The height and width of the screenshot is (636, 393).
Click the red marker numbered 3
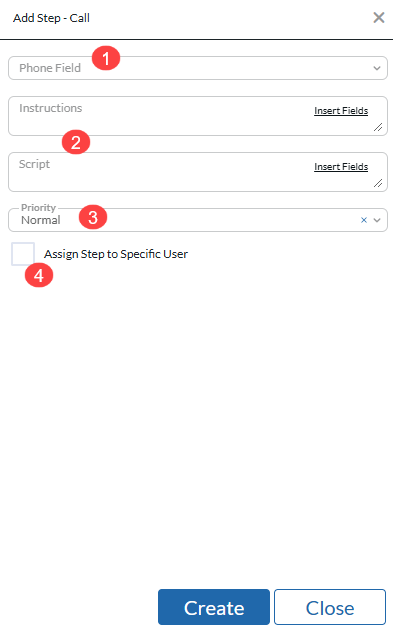[x=93, y=217]
